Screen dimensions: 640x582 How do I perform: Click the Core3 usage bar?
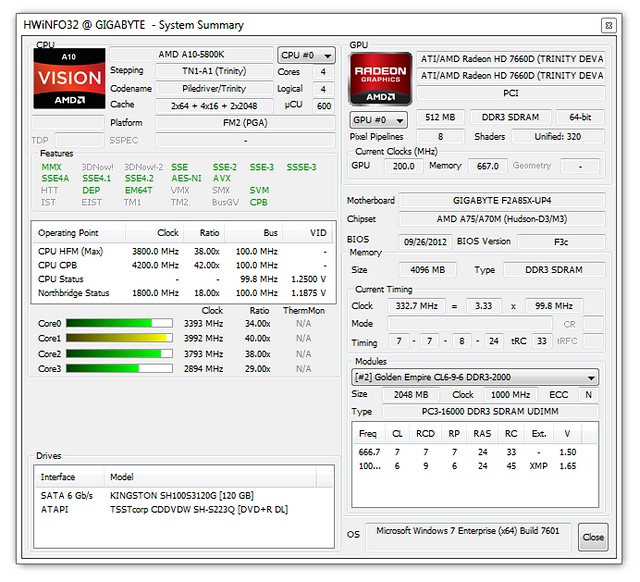click(x=119, y=369)
